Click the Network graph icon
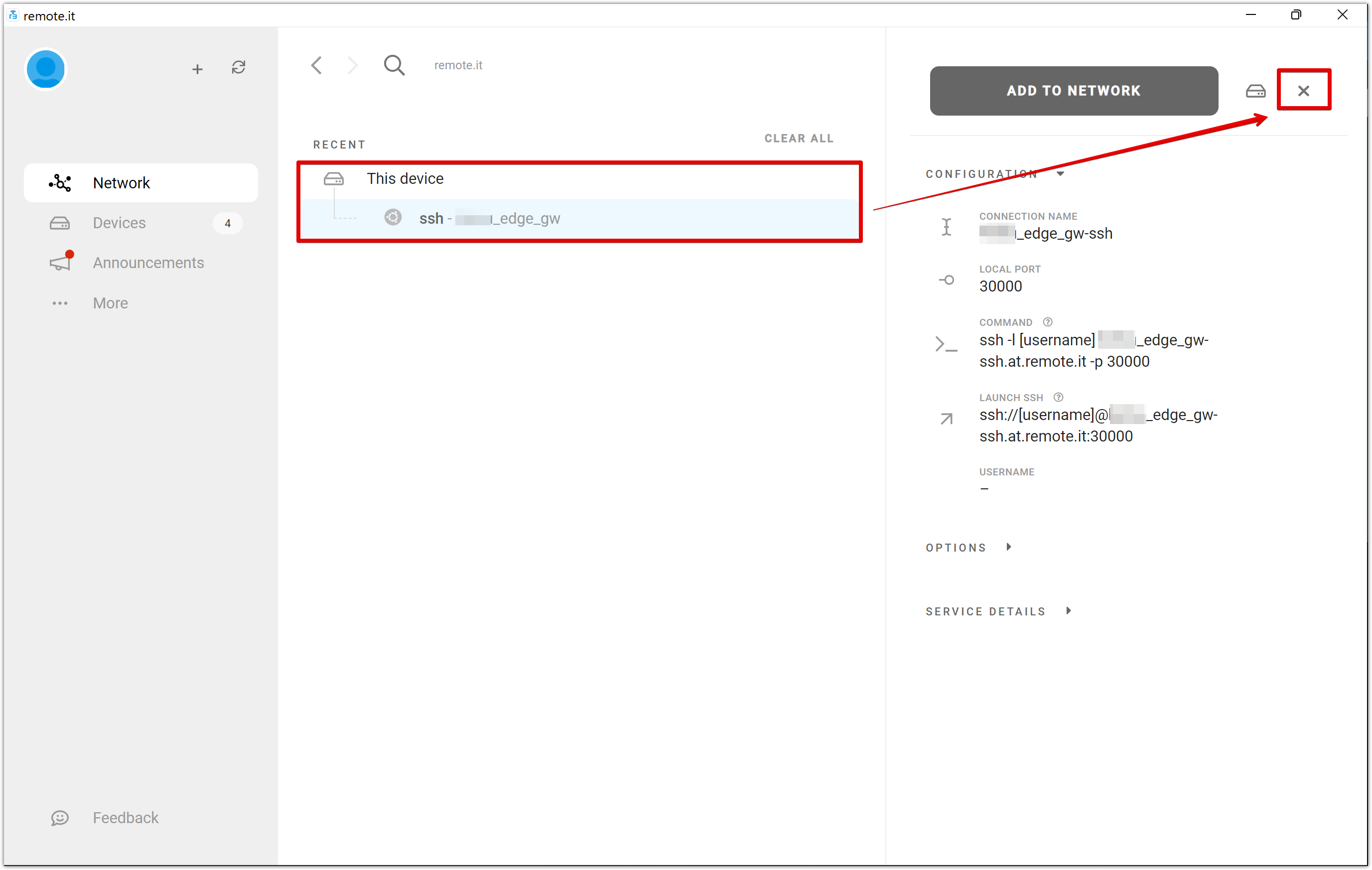The height and width of the screenshot is (870, 1372). 60,183
